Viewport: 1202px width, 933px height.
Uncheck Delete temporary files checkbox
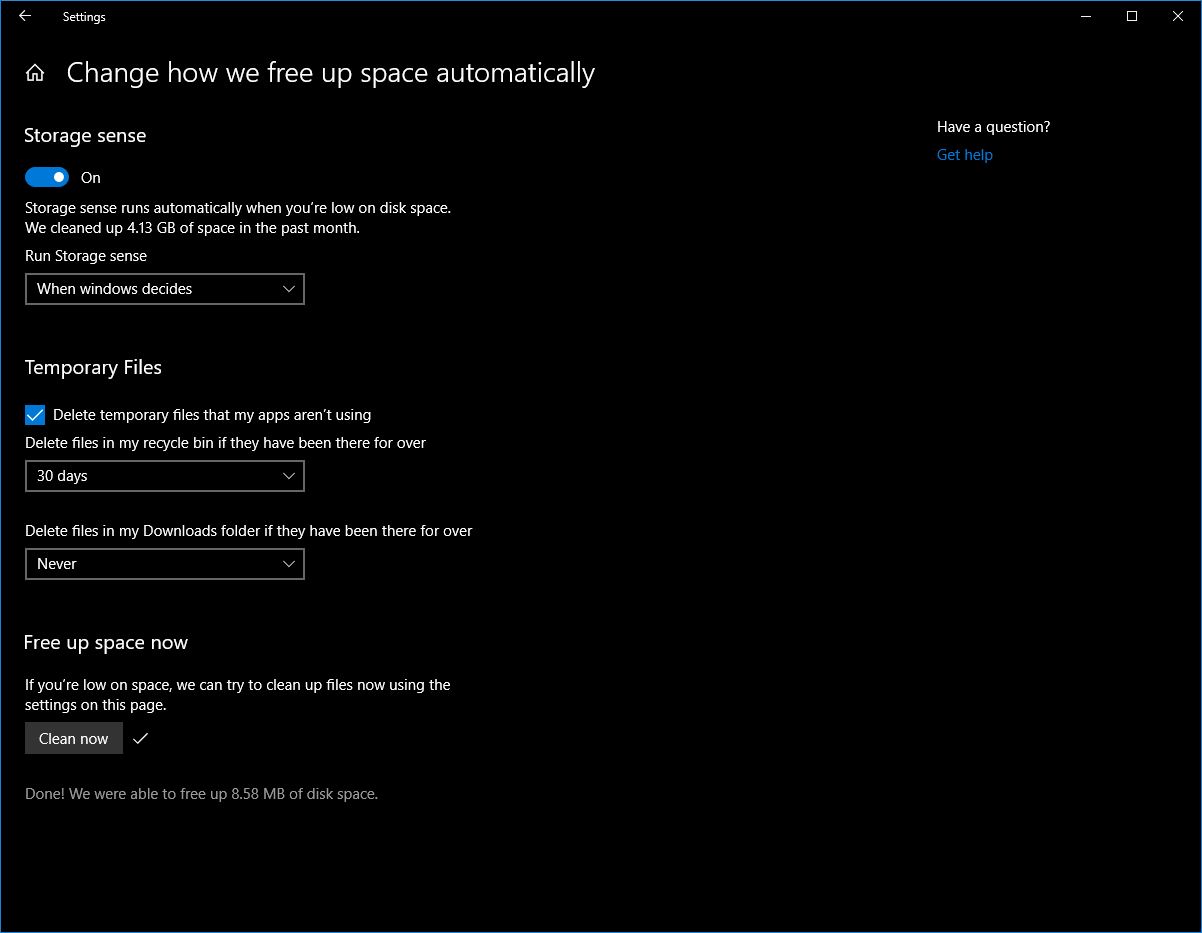[35, 414]
